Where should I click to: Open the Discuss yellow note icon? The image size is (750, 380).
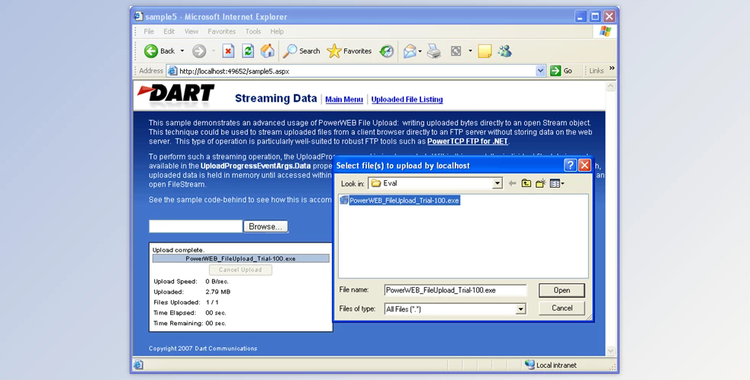485,51
